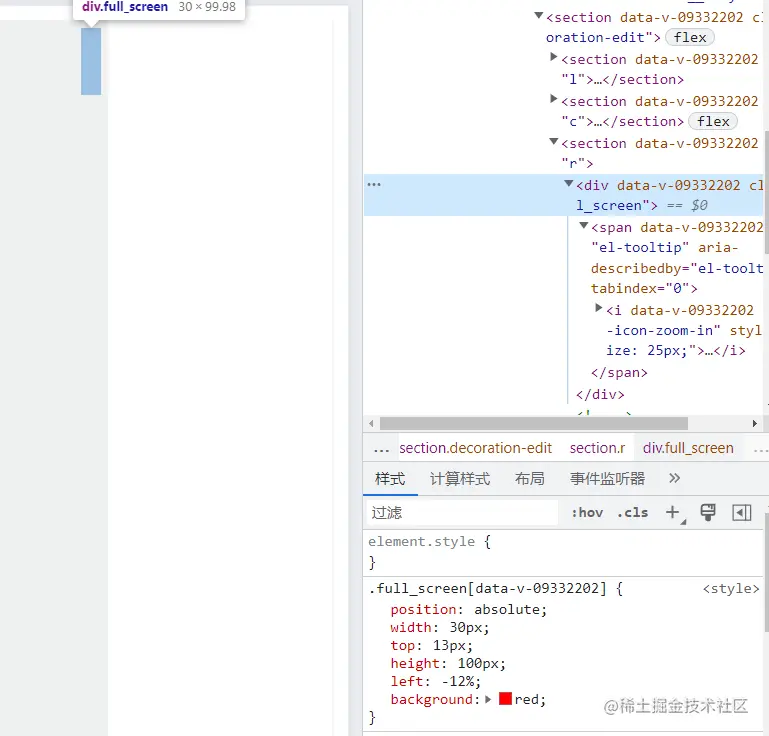Image resolution: width=769 pixels, height=736 pixels.
Task: Open the row actions ellipsis on selected div
Action: click(374, 184)
